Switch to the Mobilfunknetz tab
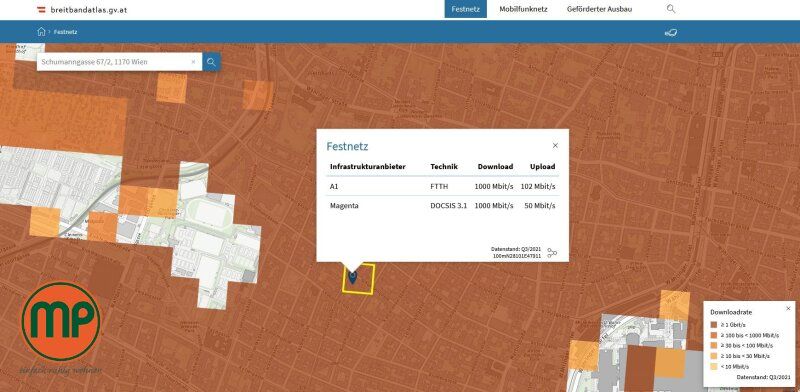Image resolution: width=800 pixels, height=392 pixels. click(x=523, y=9)
